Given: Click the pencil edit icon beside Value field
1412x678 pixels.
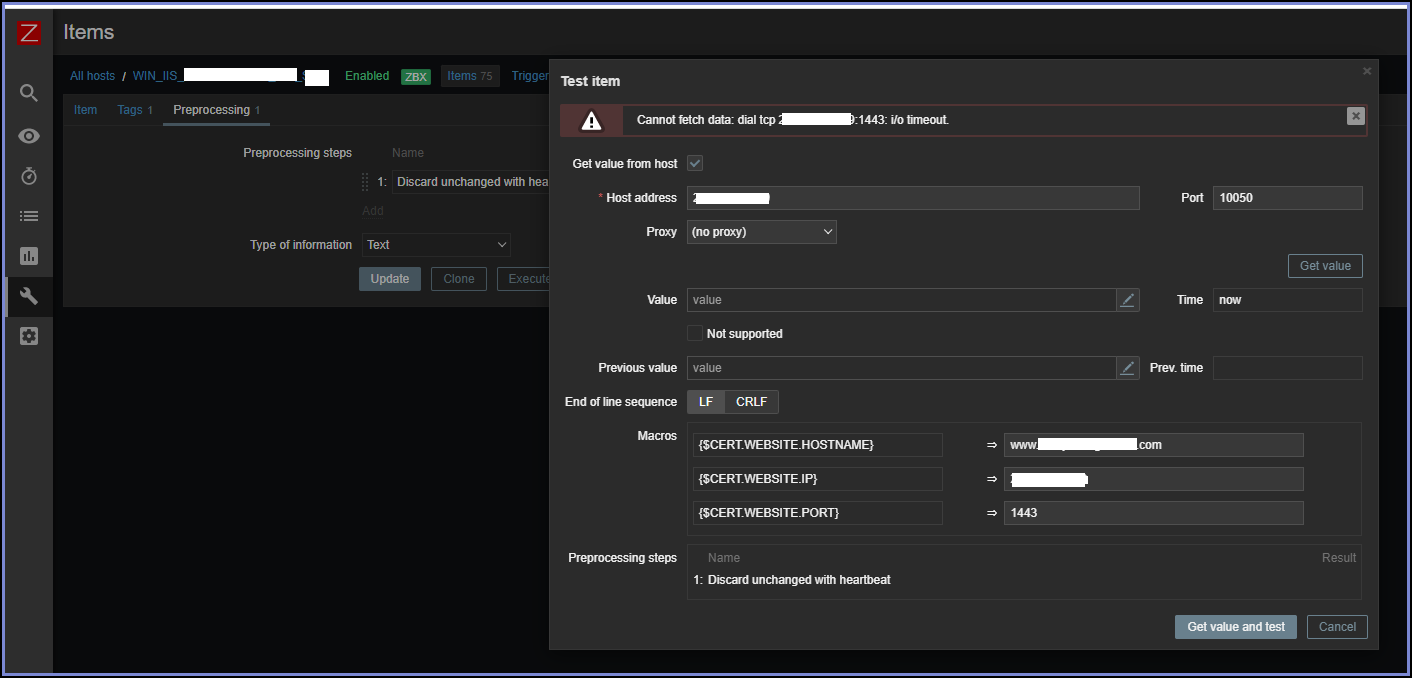Looking at the screenshot, I should [1128, 300].
